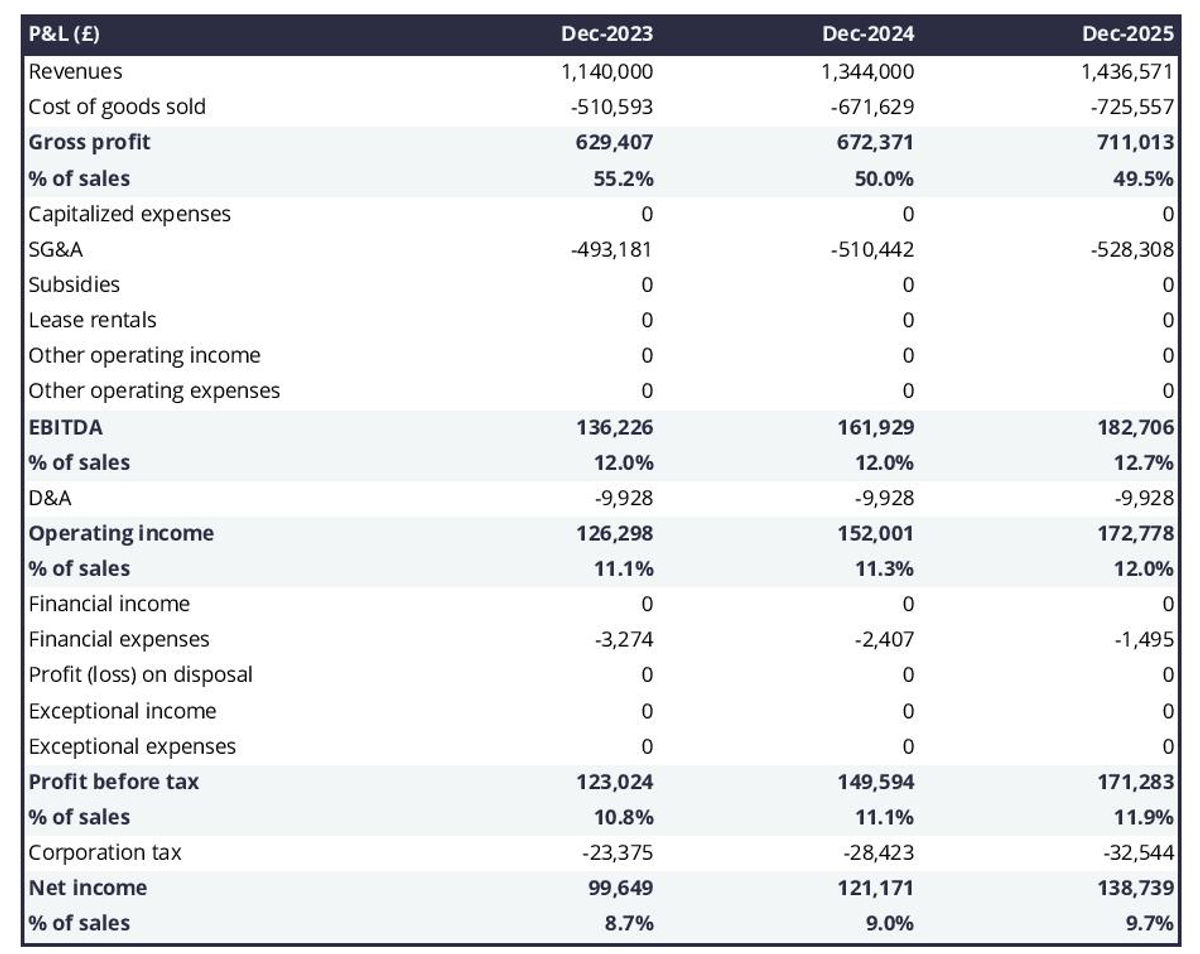Click the SG&A row label
Screen dimensions: 1200x954
56,249
